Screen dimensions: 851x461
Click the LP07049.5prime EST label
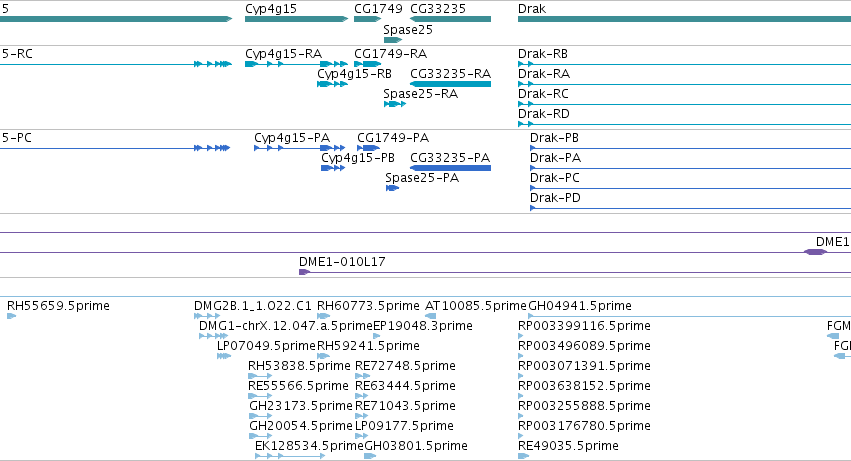click(266, 346)
